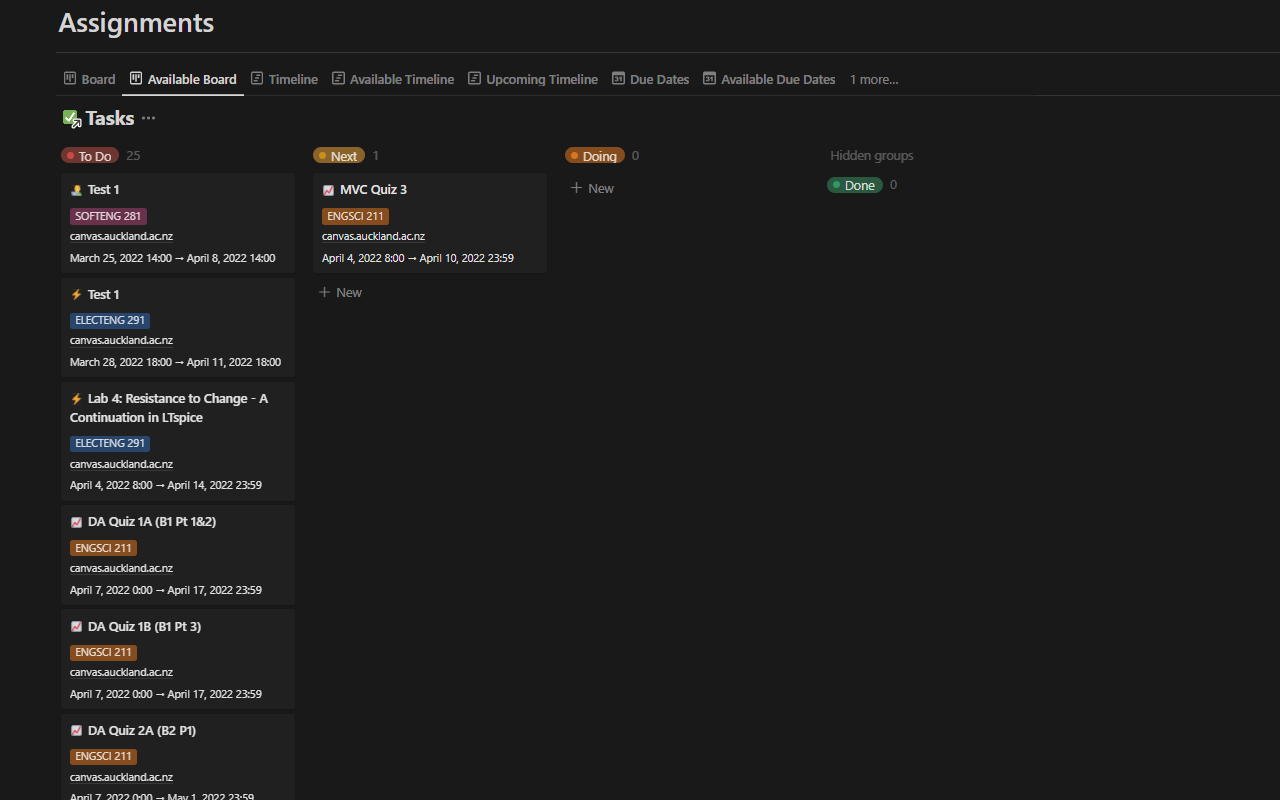Click the chart icon on DA Quiz 1B
Screen dimensions: 1280x800
pos(77,627)
